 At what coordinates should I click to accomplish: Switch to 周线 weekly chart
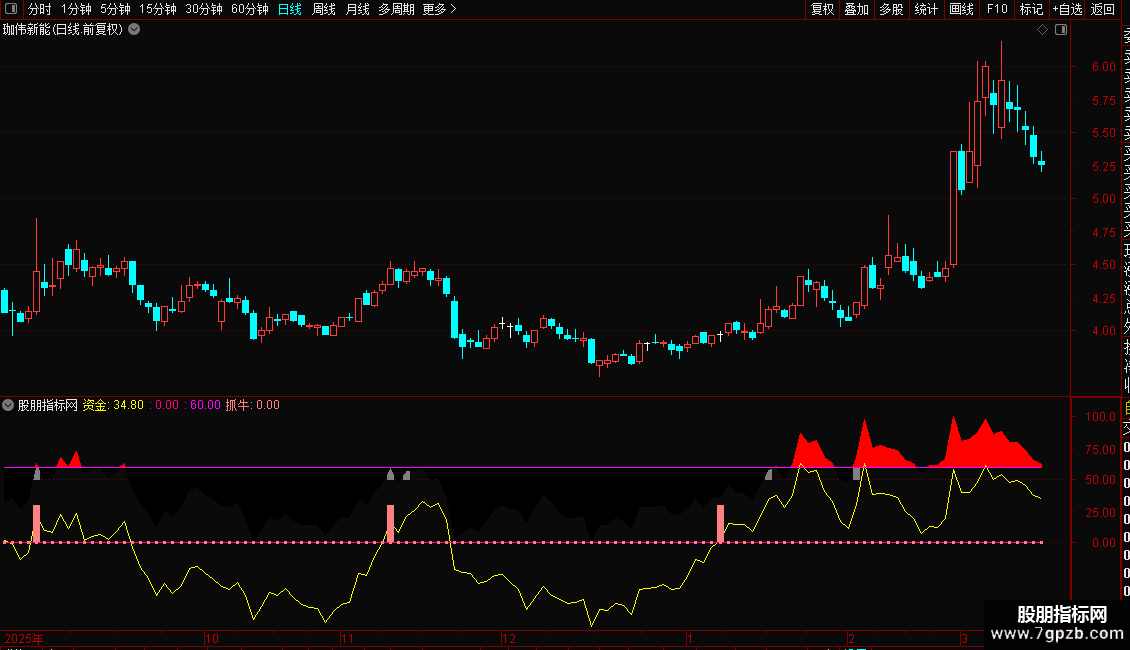pos(324,9)
